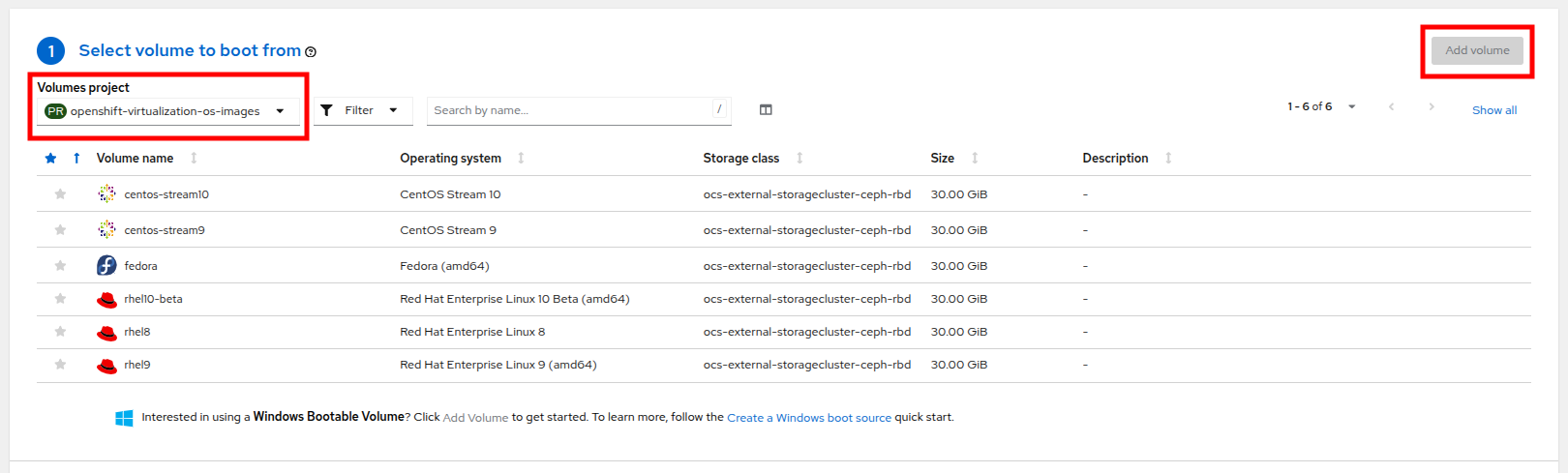The height and width of the screenshot is (473, 1568).
Task: Favorite the centos-stream9 volume
Action: tap(60, 230)
